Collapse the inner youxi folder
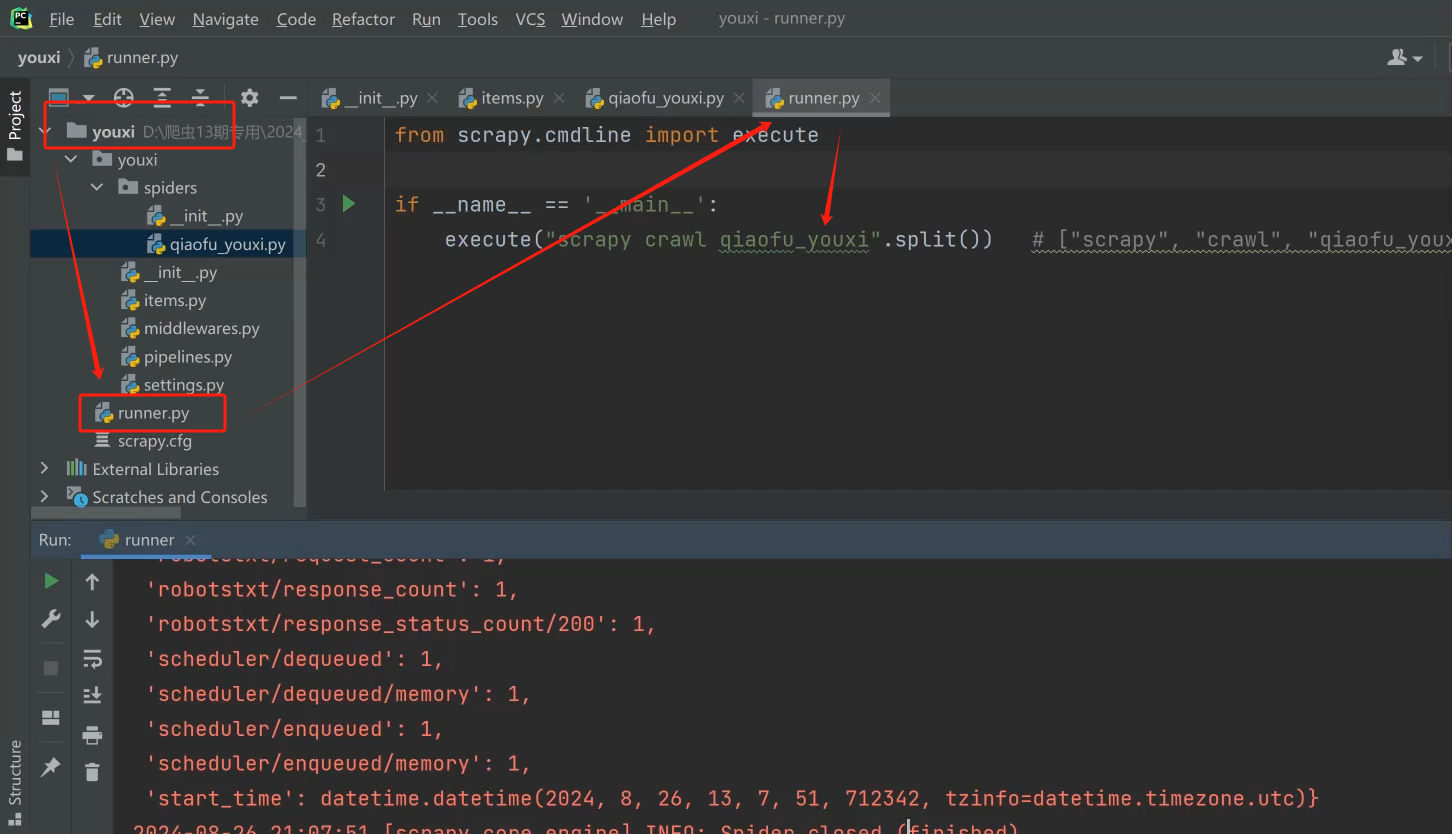The image size is (1452, 834). [x=71, y=159]
